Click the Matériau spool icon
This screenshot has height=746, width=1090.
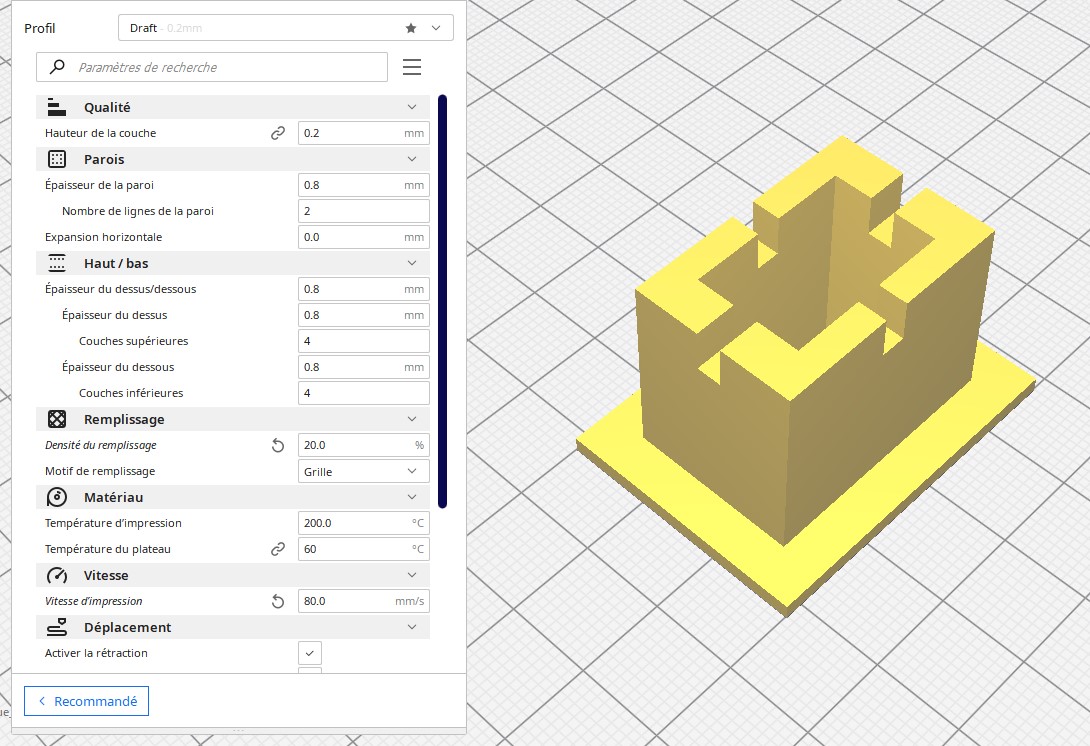coord(56,497)
